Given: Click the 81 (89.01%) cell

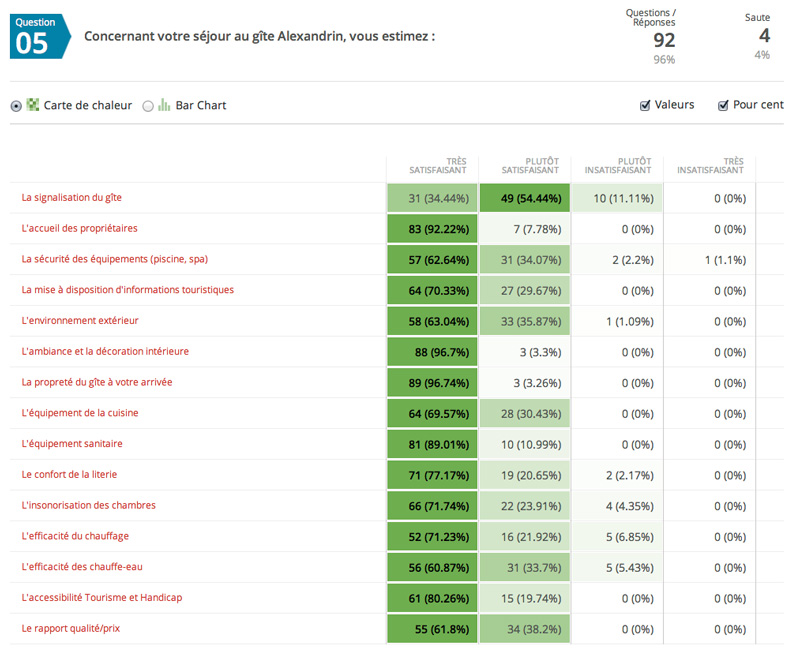Looking at the screenshot, I should [432, 444].
